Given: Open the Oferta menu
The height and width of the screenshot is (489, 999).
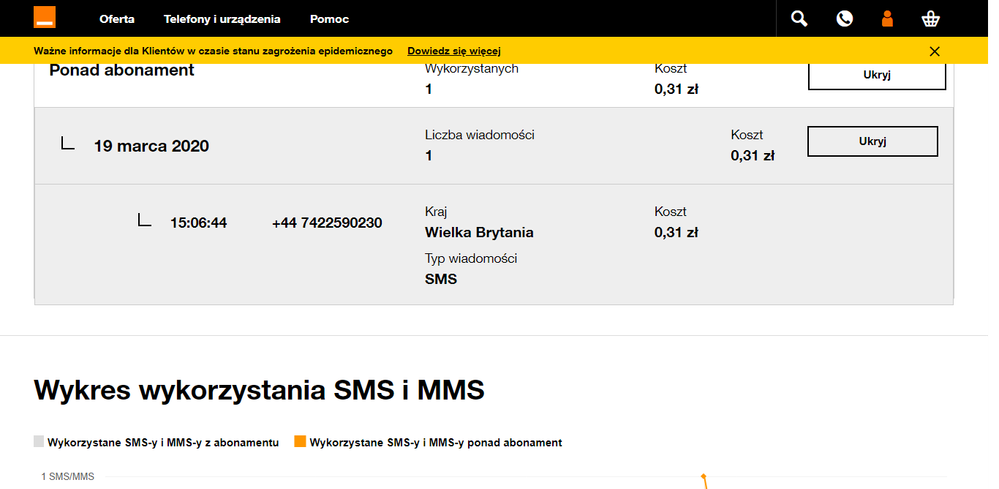Looking at the screenshot, I should 117,19.
